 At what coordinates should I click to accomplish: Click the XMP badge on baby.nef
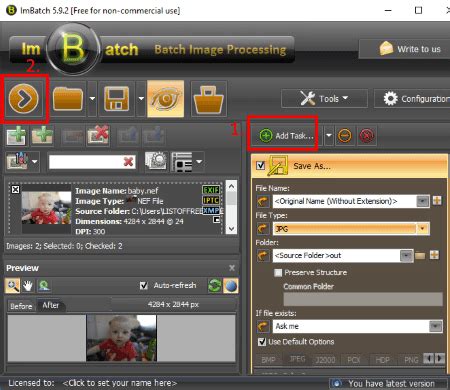coord(211,210)
